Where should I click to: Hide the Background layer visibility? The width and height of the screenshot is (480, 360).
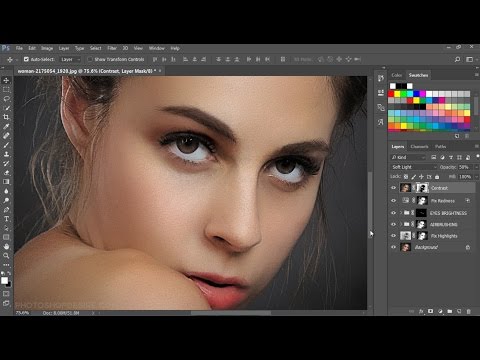pos(393,247)
